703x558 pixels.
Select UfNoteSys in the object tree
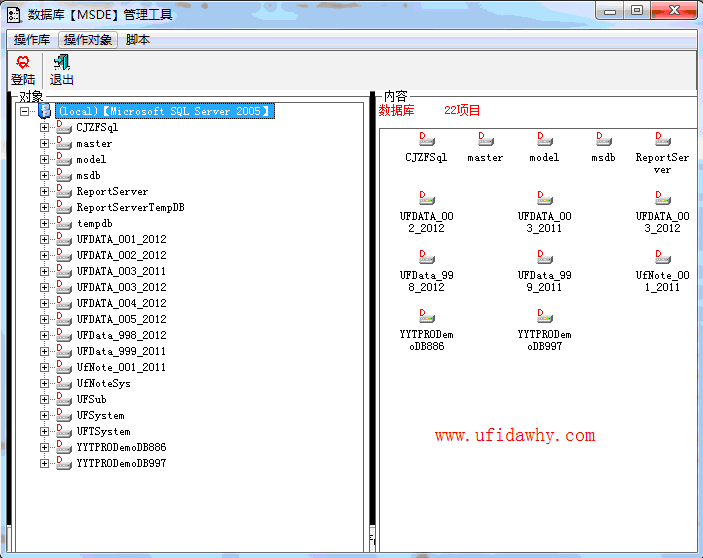pyautogui.click(x=103, y=384)
